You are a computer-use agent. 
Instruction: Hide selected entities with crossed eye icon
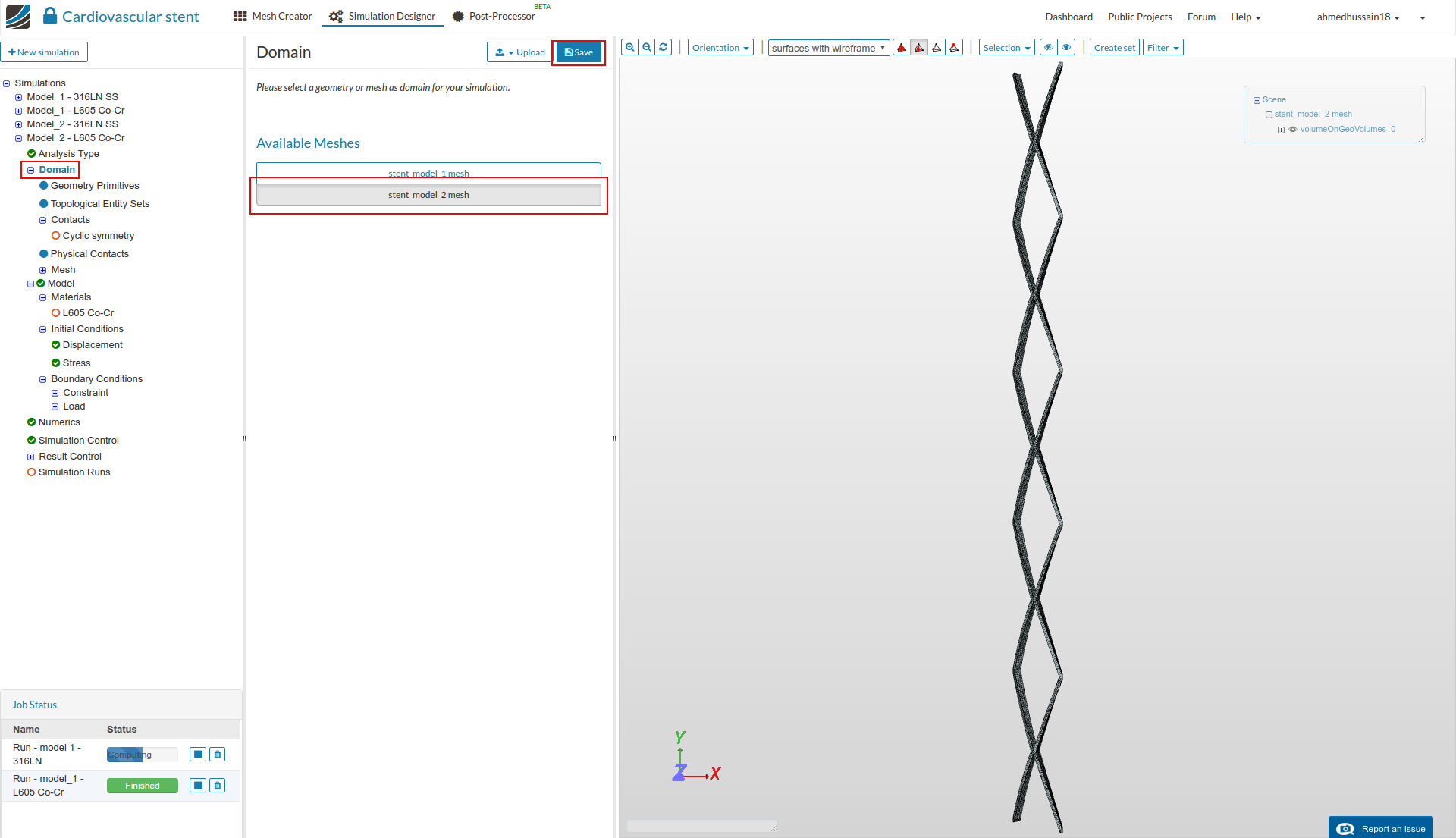[1049, 48]
